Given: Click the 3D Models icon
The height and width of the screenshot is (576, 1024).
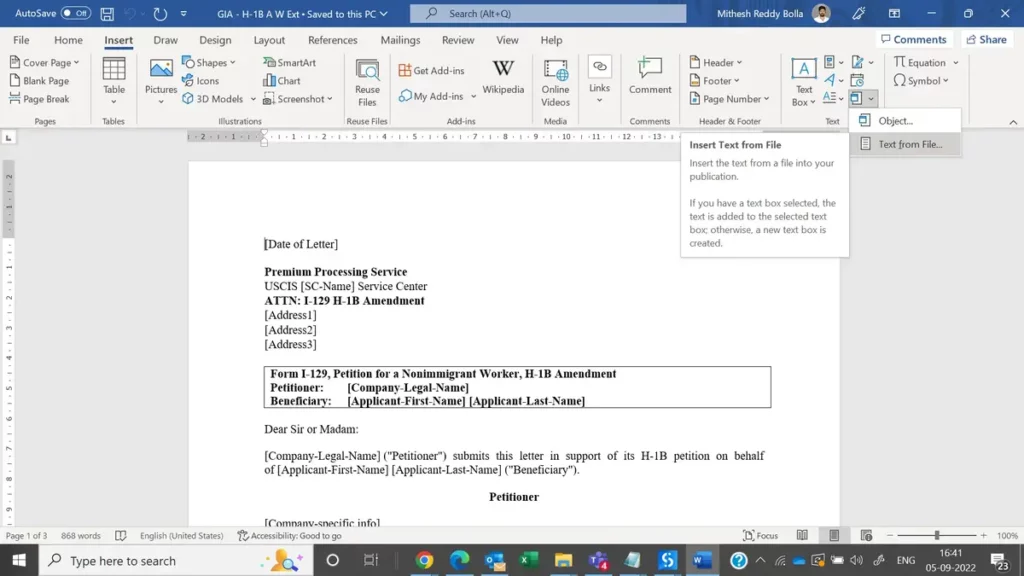Looking at the screenshot, I should 187,99.
